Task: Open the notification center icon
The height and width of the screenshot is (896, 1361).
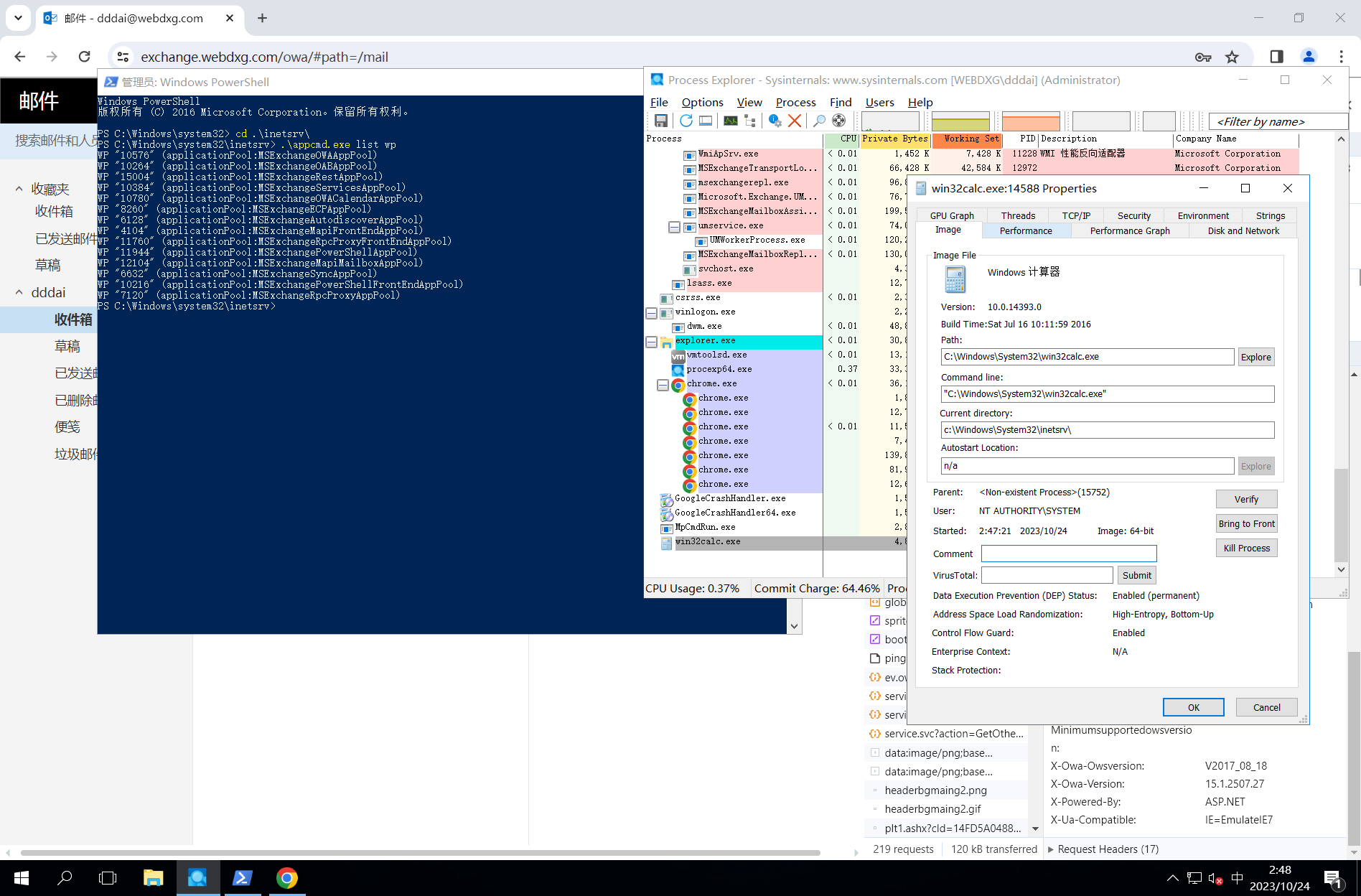Action: point(1333,878)
